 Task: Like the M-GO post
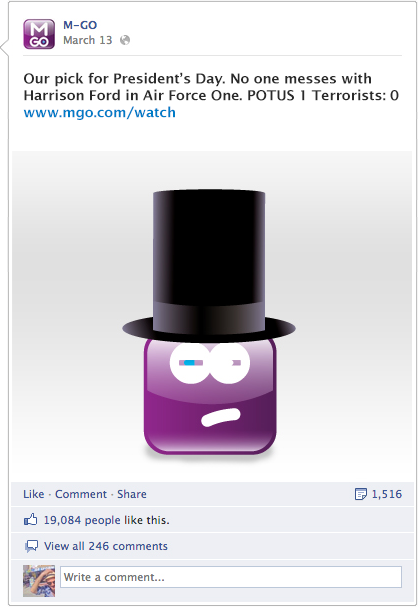coord(34,494)
